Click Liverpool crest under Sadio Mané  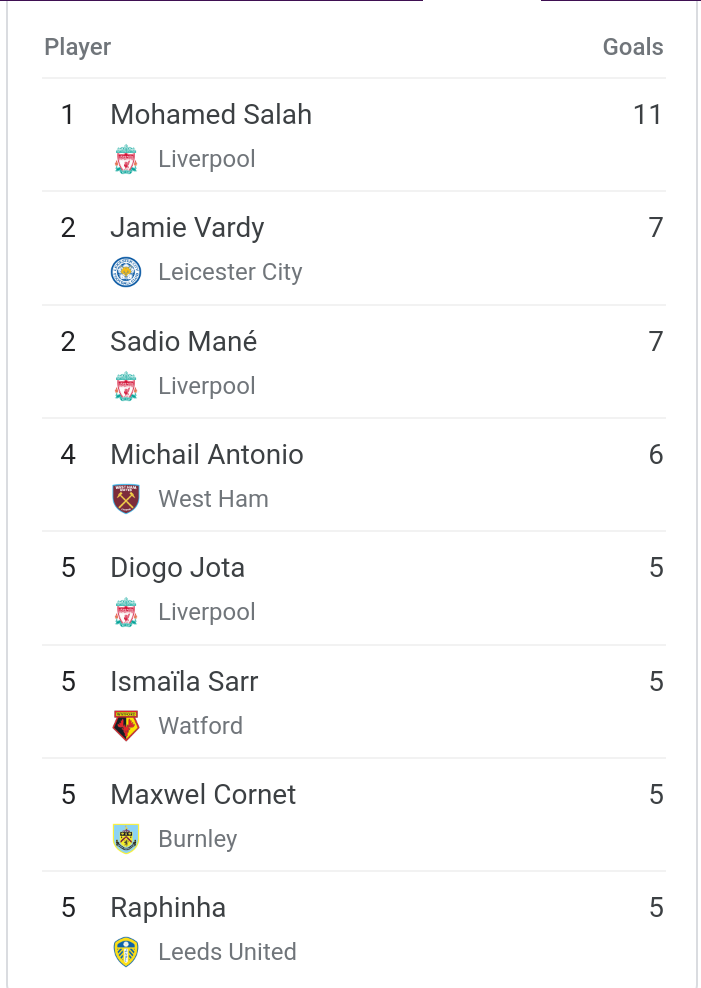click(126, 387)
